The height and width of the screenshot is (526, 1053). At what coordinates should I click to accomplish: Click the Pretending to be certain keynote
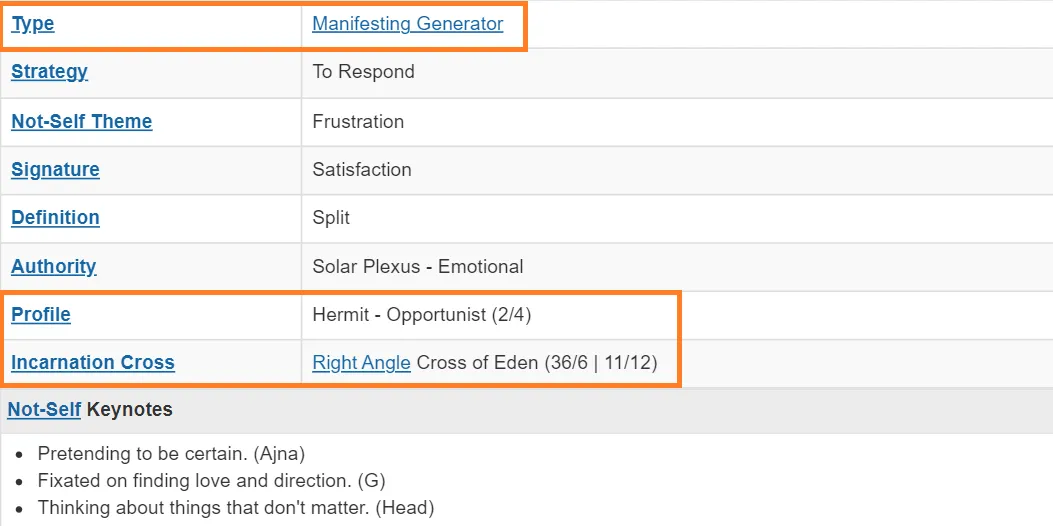pyautogui.click(x=171, y=453)
